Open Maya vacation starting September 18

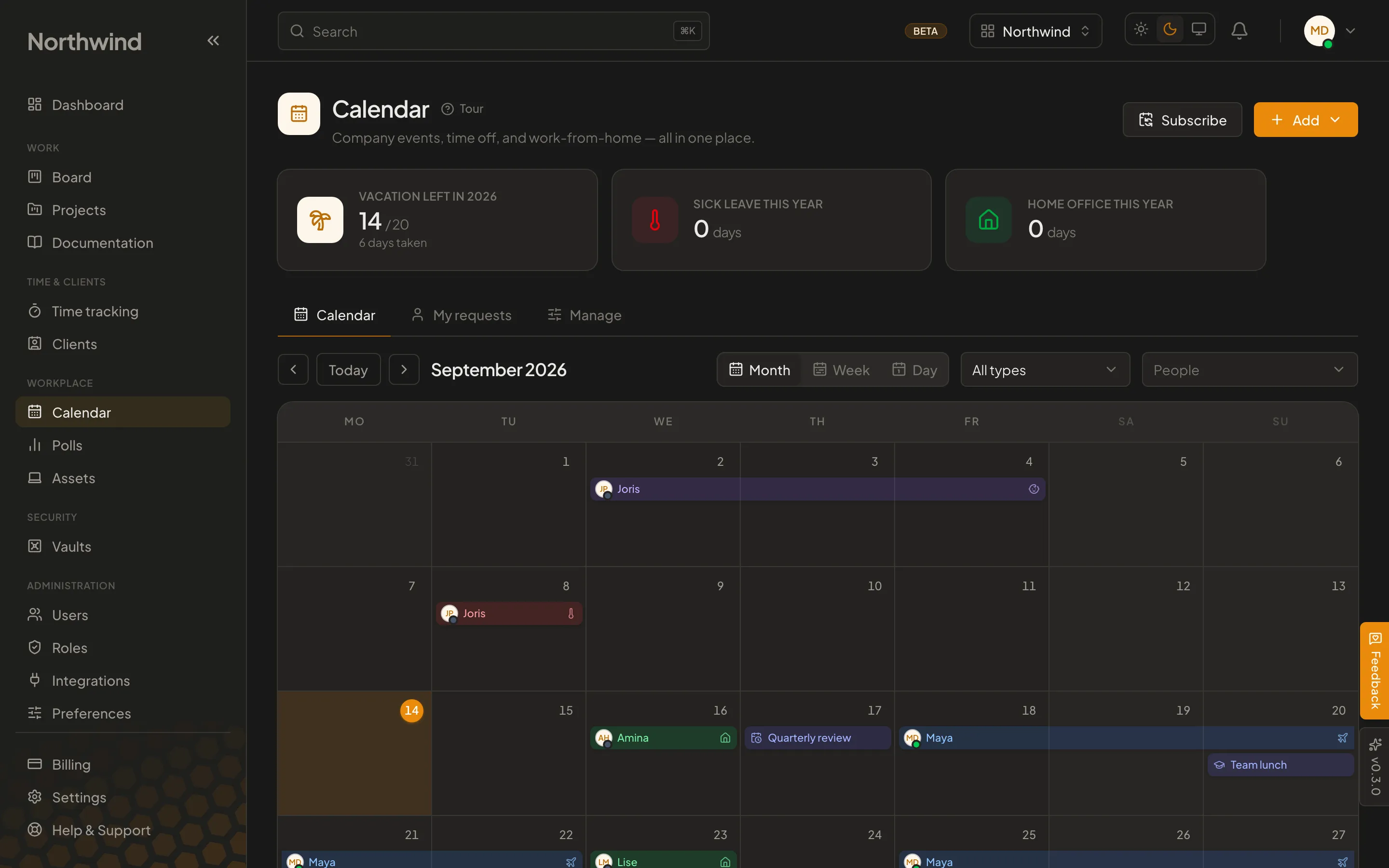[x=1126, y=738]
